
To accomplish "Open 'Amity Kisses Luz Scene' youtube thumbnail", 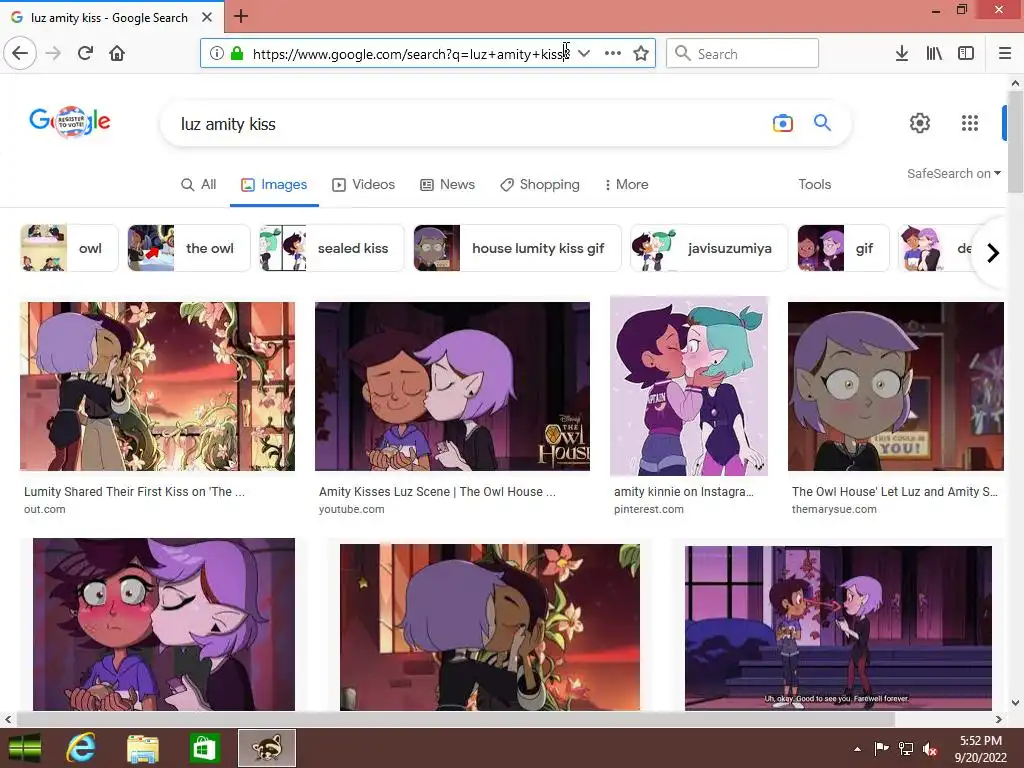I will click(x=452, y=386).
